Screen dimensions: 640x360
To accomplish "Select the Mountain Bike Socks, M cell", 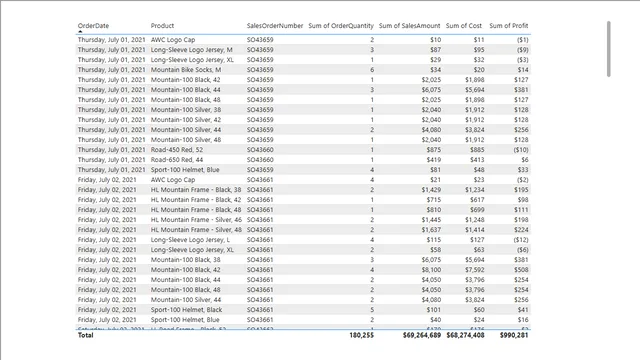I will click(186, 70).
